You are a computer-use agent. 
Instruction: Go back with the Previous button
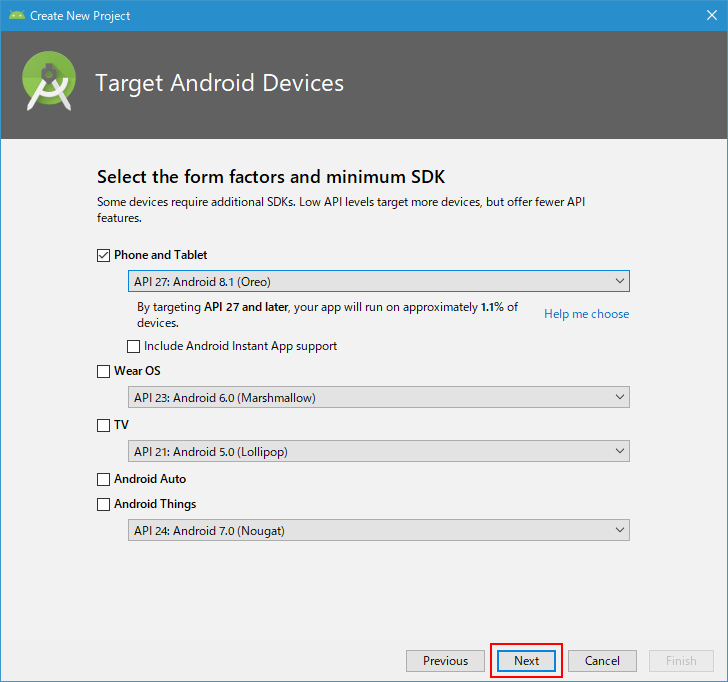(x=445, y=661)
